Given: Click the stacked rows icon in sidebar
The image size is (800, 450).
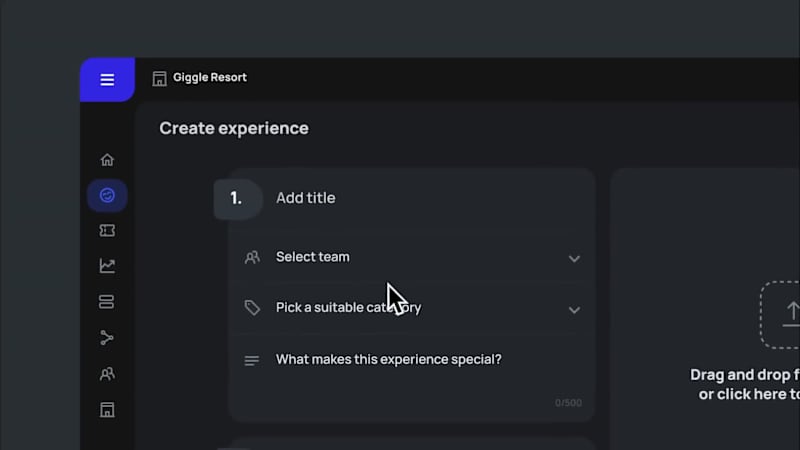Looking at the screenshot, I should click(107, 302).
